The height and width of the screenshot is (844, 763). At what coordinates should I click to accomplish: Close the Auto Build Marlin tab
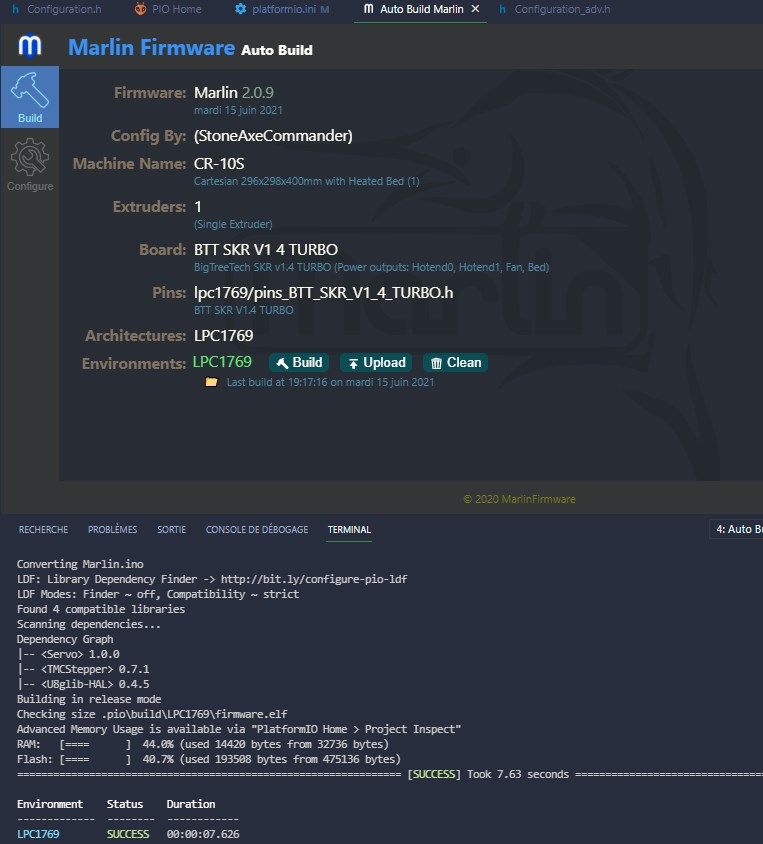(475, 9)
